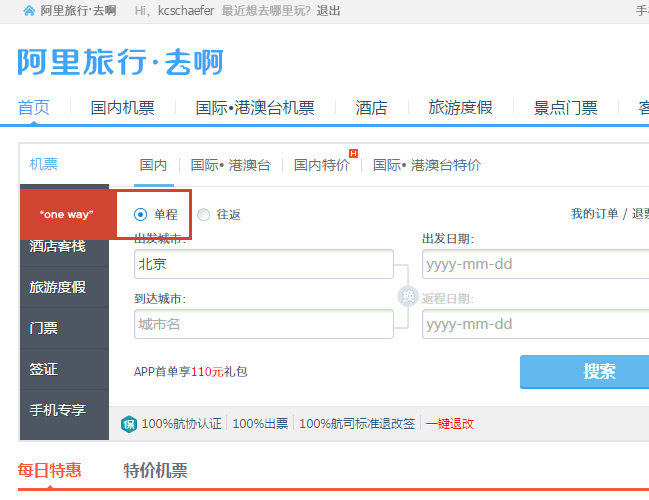This screenshot has height=500, width=649.
Task: Open the 国内机票 navigation tab
Action: click(123, 108)
